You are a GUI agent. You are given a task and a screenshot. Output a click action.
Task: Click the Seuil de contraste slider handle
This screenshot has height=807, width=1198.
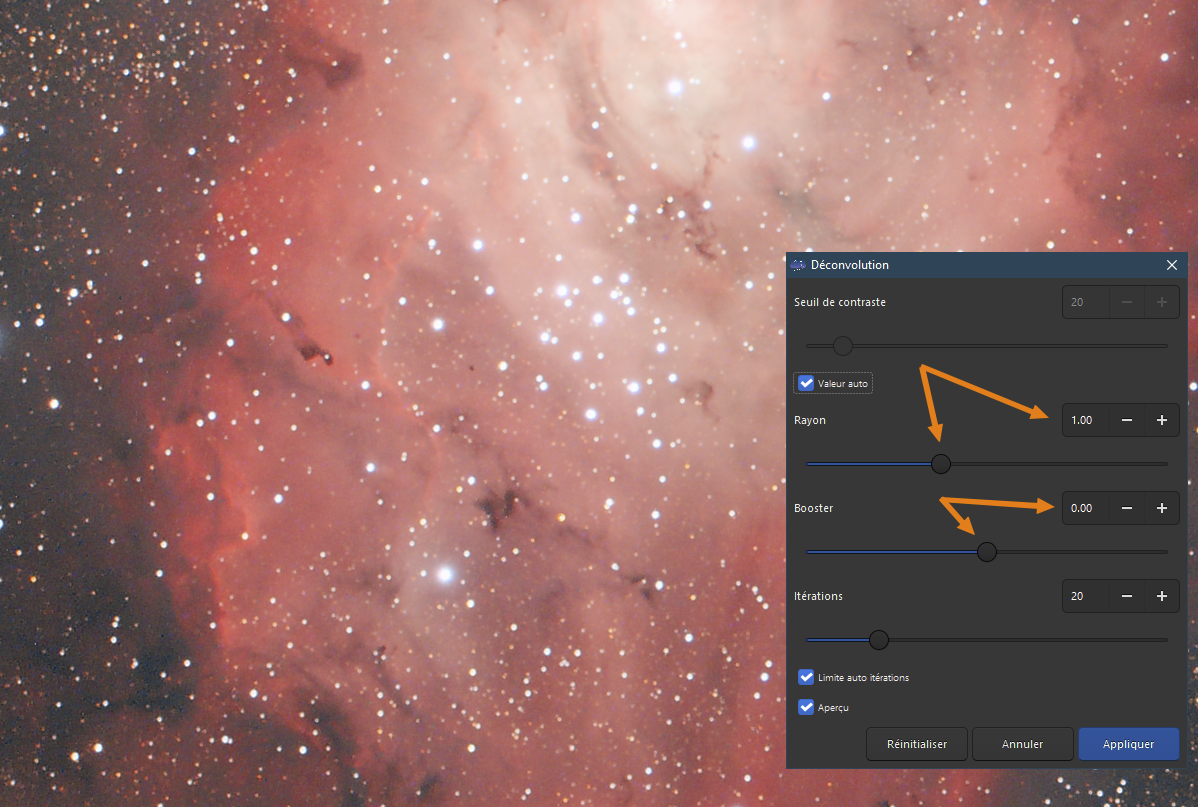[x=843, y=346]
